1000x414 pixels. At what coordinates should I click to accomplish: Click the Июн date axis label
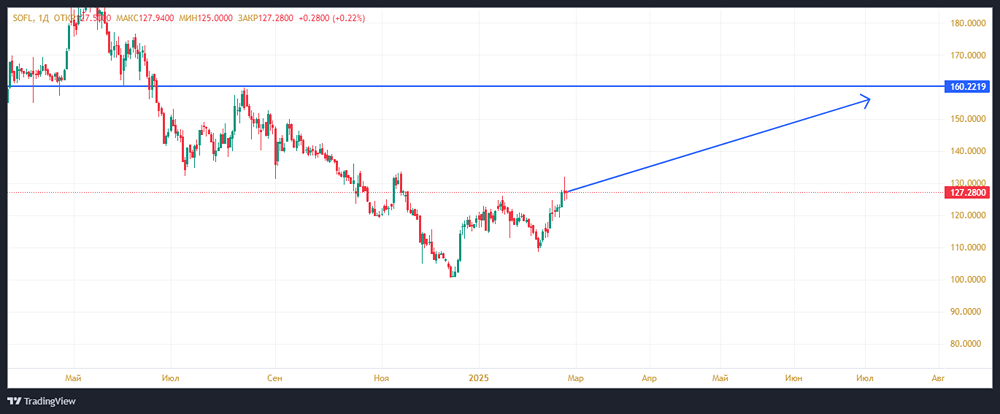[x=794, y=378]
